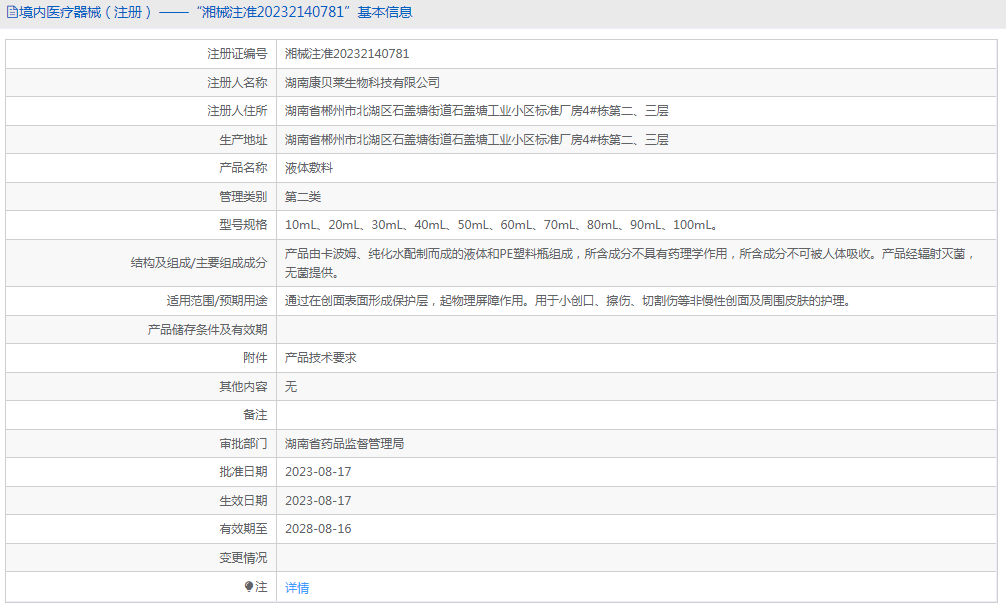This screenshot has width=1006, height=607.
Task: Click the 注册人名称 label
Action: (237, 83)
